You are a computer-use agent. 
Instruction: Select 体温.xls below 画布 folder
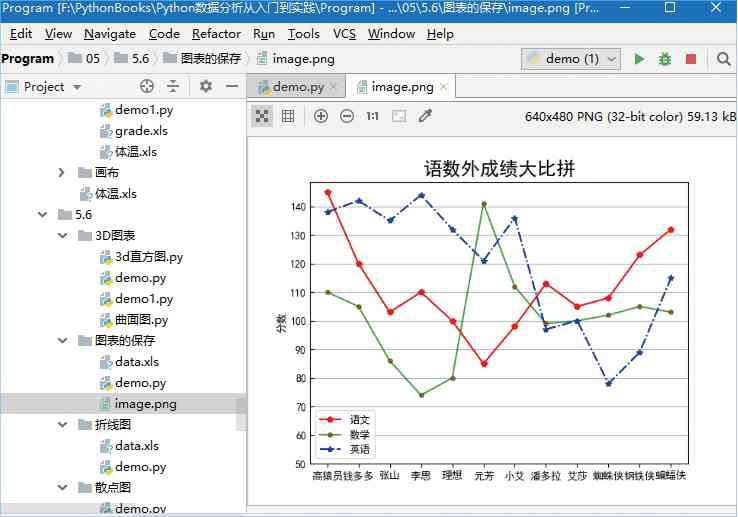[108, 194]
